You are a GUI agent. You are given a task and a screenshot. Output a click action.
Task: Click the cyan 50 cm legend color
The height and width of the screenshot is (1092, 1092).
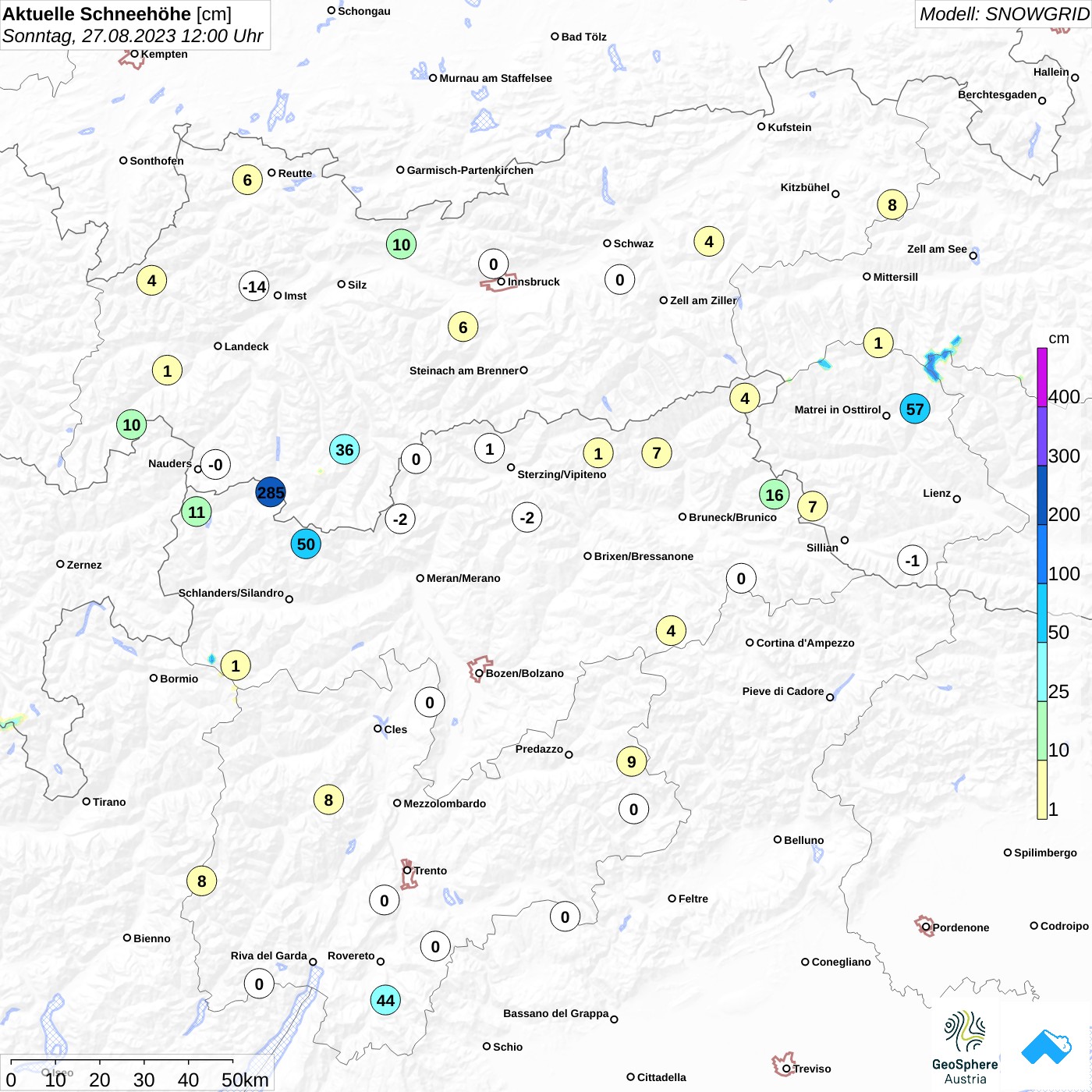coord(1042,613)
